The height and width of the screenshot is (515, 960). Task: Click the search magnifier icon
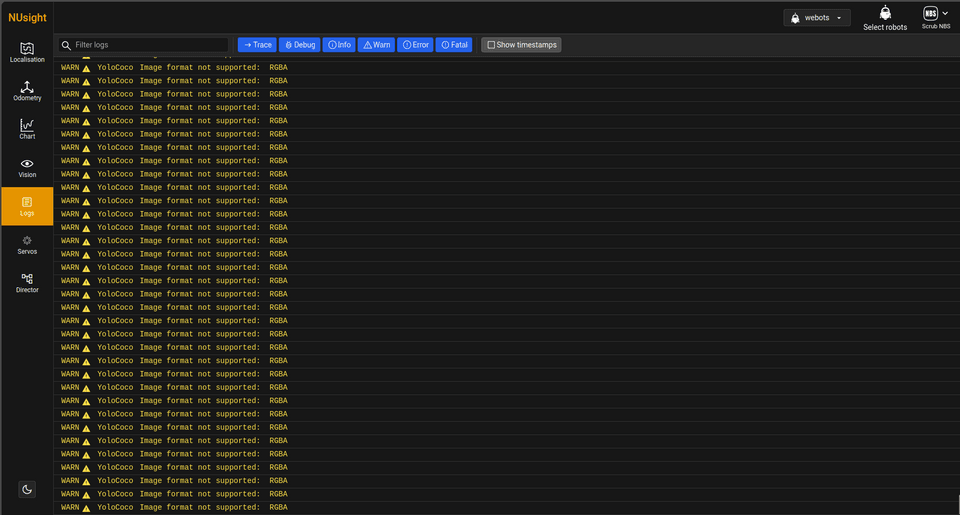[x=66, y=45]
